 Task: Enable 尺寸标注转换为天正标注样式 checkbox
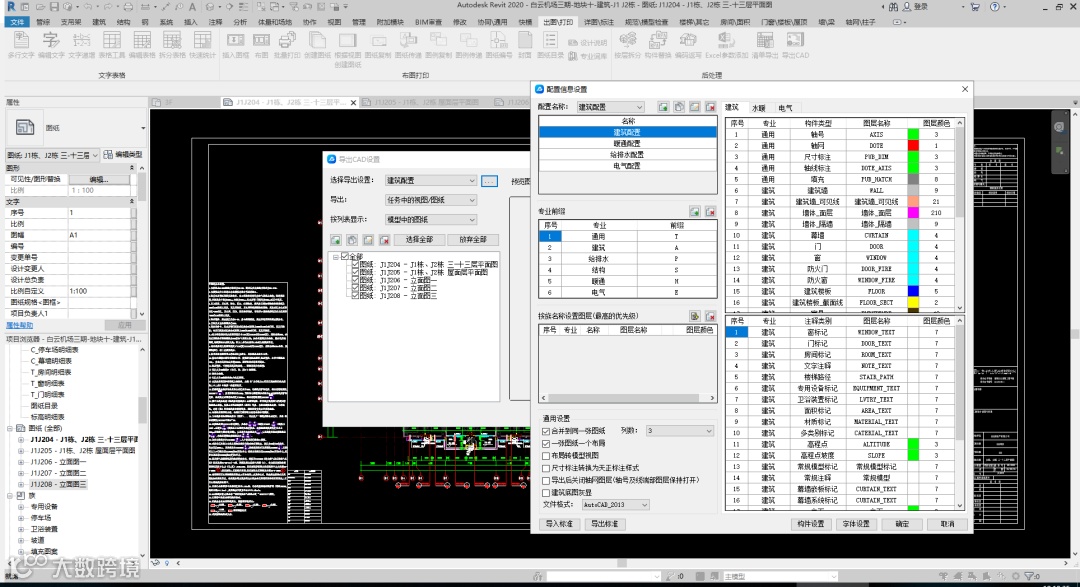pos(546,468)
